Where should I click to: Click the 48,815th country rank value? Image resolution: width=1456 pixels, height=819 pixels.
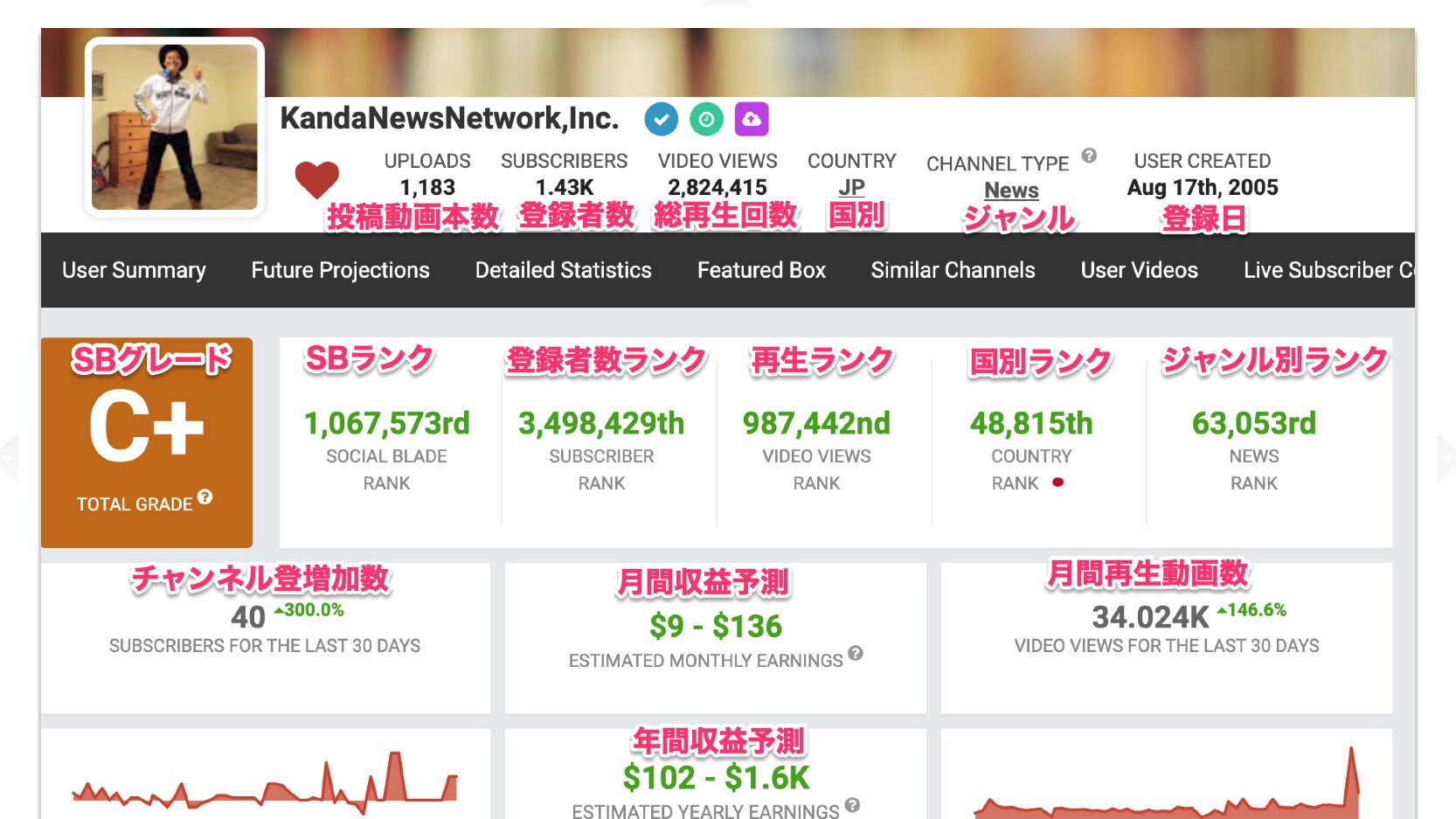pyautogui.click(x=1031, y=423)
